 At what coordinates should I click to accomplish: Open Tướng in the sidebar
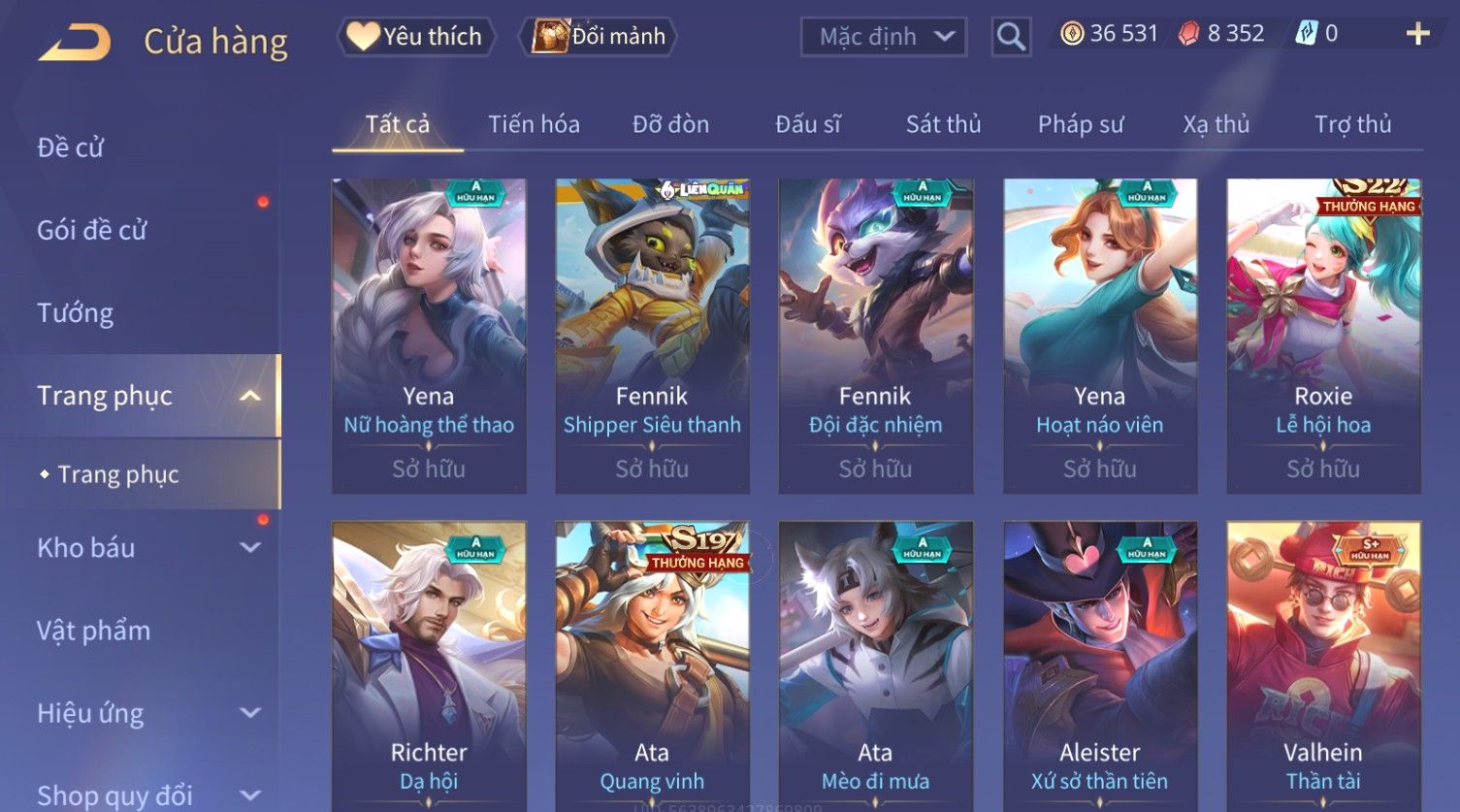point(76,313)
